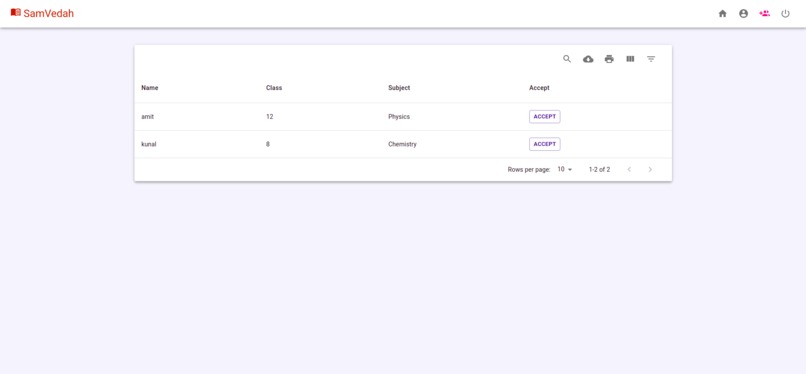
Task: Open the pink group requests icon
Action: tap(764, 14)
